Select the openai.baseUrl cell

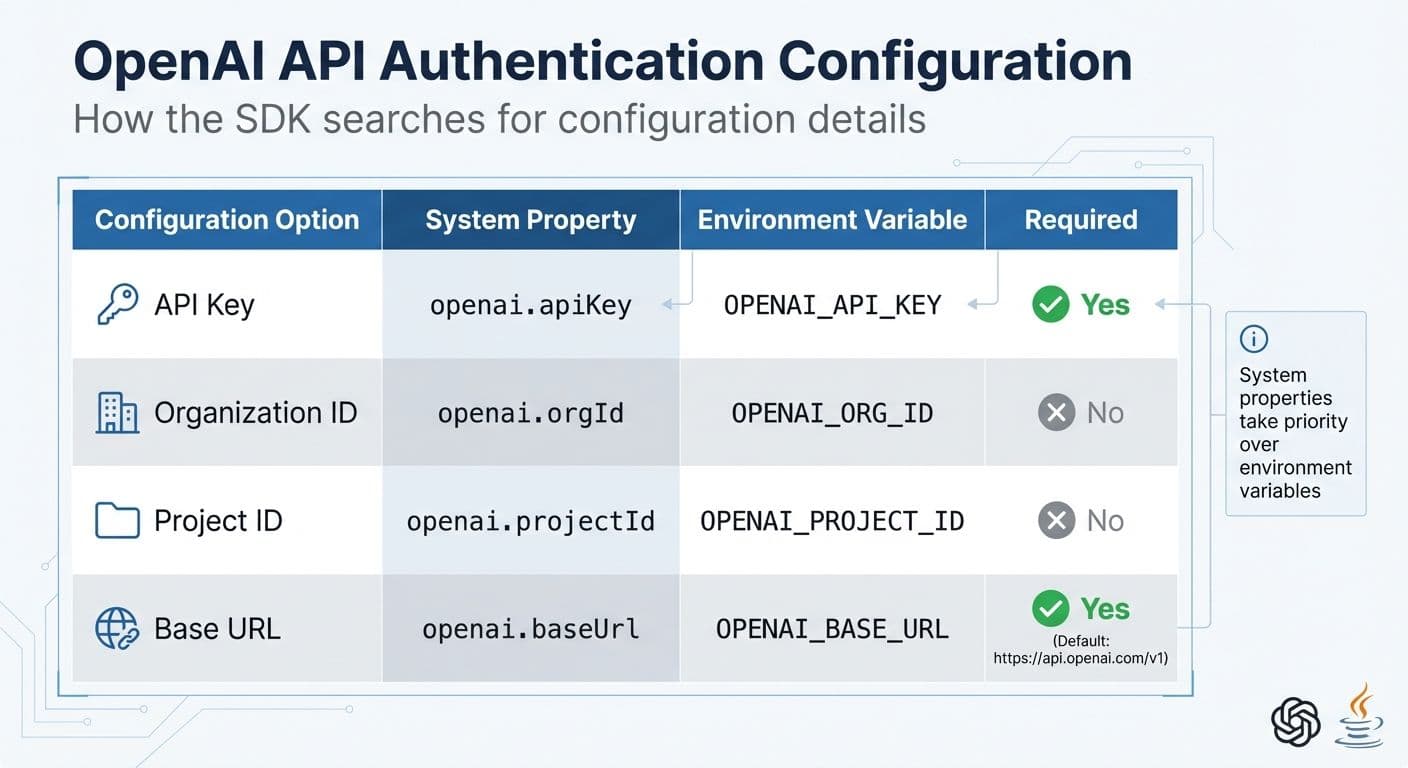coord(531,628)
